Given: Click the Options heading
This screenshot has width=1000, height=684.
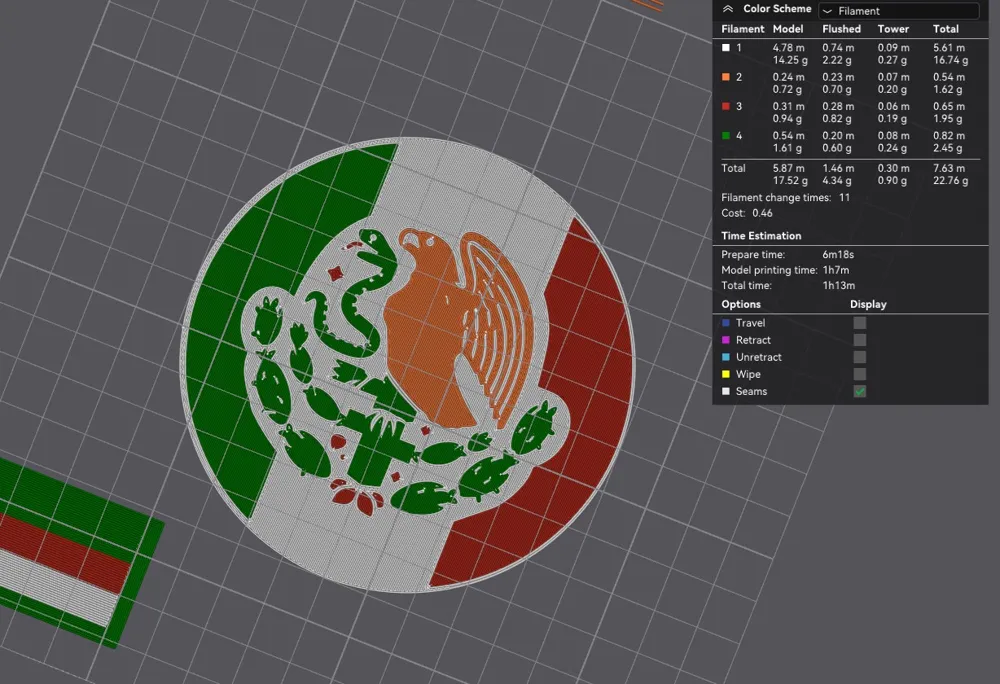Looking at the screenshot, I should (x=740, y=305).
